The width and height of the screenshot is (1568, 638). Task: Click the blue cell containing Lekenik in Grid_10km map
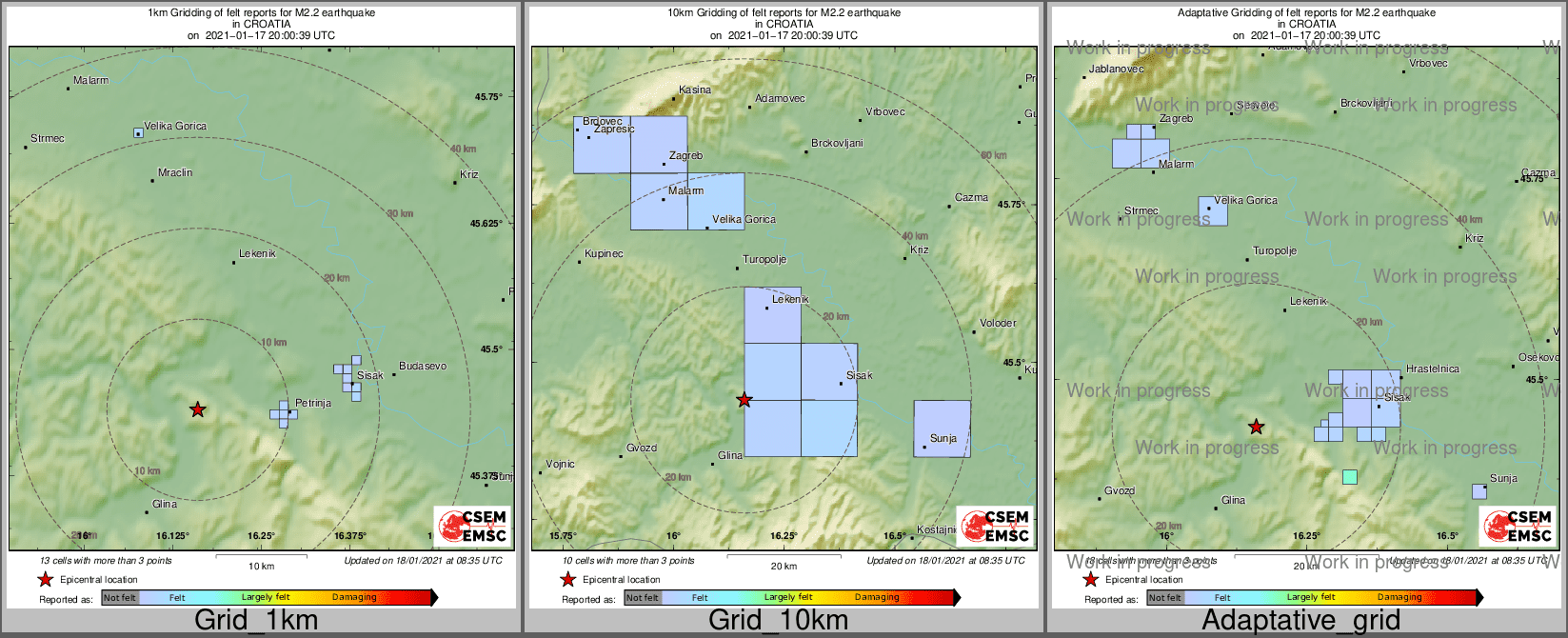click(x=773, y=315)
